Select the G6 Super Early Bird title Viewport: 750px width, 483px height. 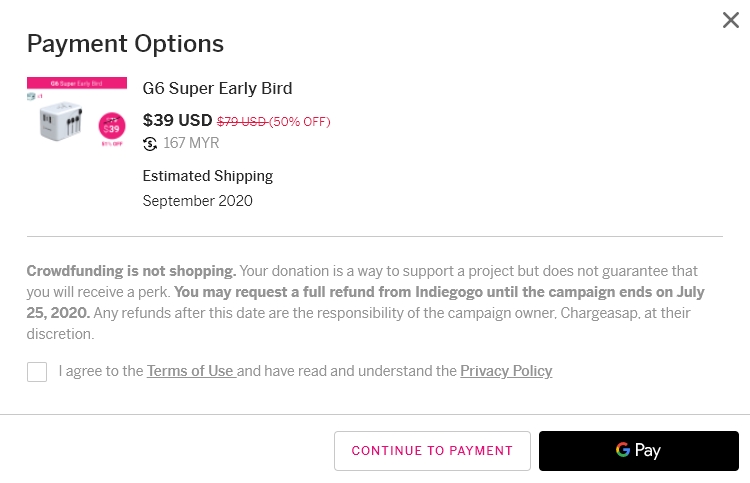217,88
